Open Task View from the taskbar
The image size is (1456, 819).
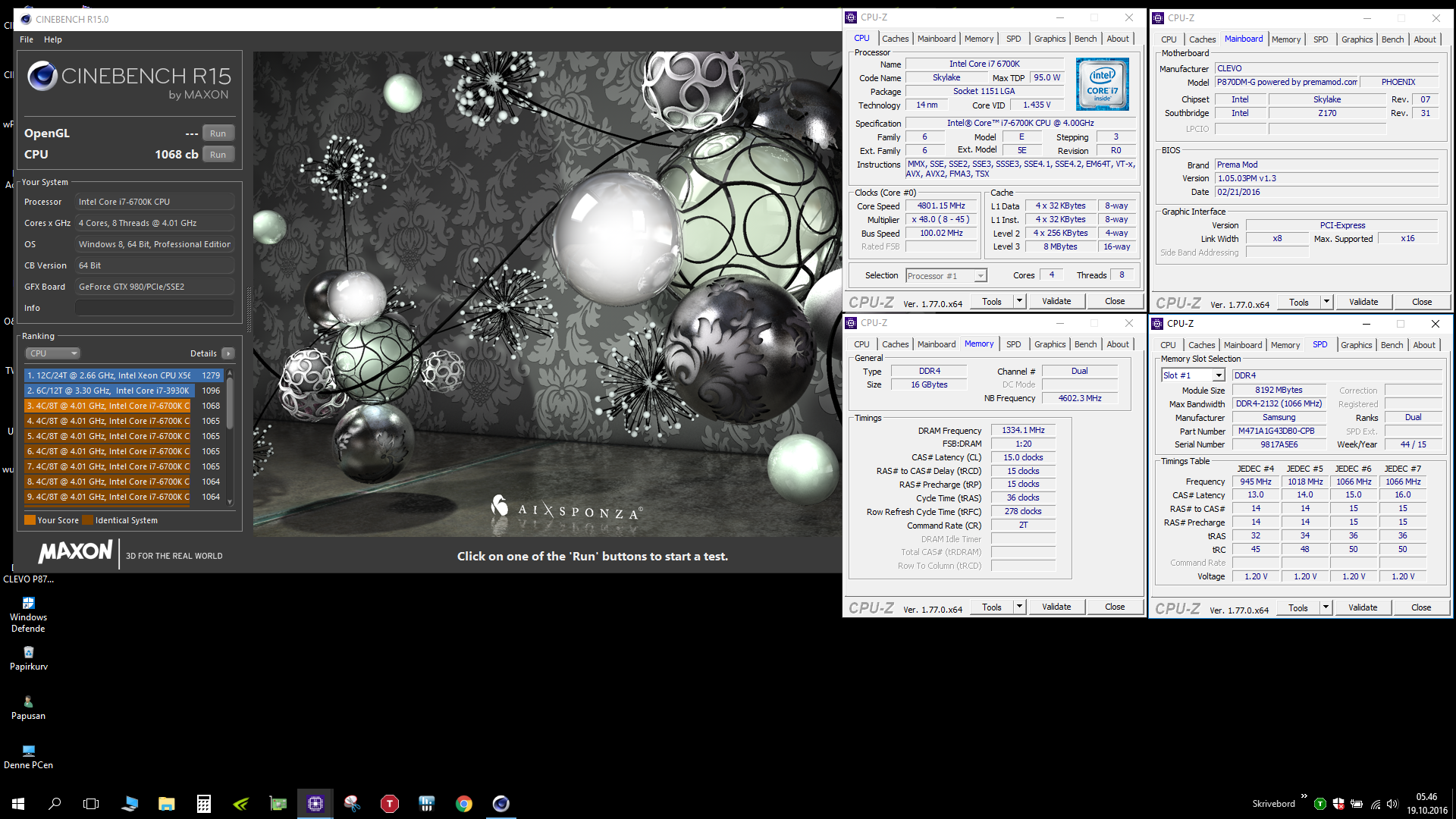[91, 803]
